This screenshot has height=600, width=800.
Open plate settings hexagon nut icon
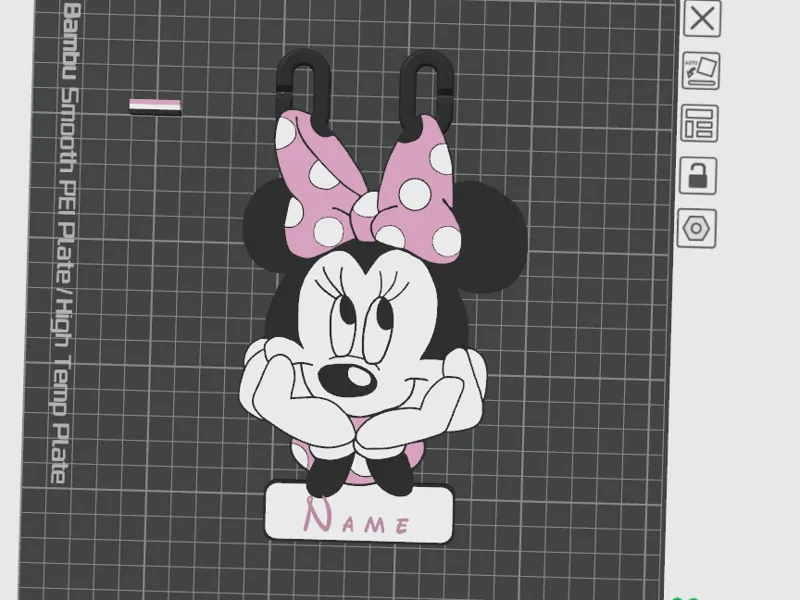(696, 228)
